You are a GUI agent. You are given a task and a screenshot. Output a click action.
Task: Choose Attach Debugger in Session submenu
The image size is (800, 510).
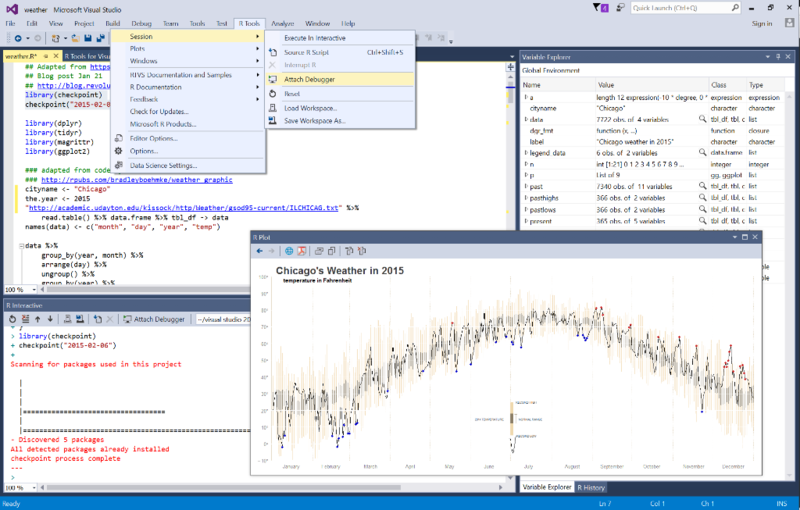[x=309, y=79]
